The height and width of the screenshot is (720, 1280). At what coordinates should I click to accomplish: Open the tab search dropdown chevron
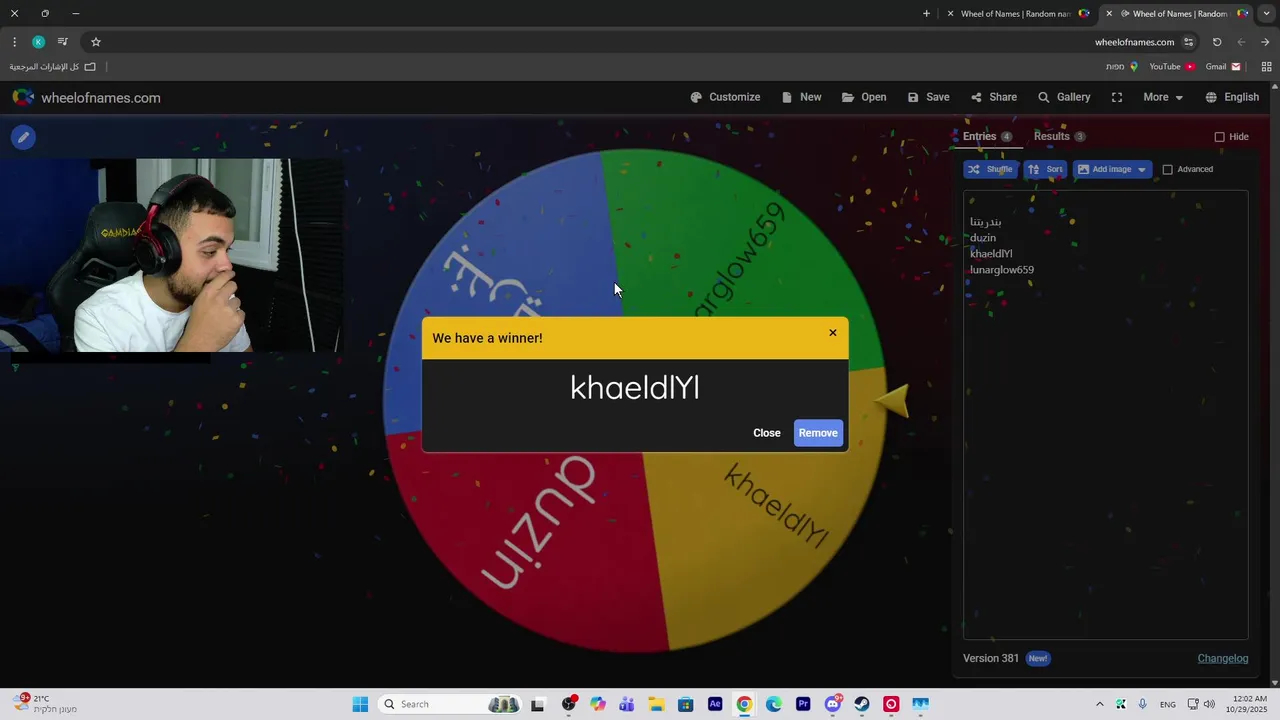tap(1266, 14)
